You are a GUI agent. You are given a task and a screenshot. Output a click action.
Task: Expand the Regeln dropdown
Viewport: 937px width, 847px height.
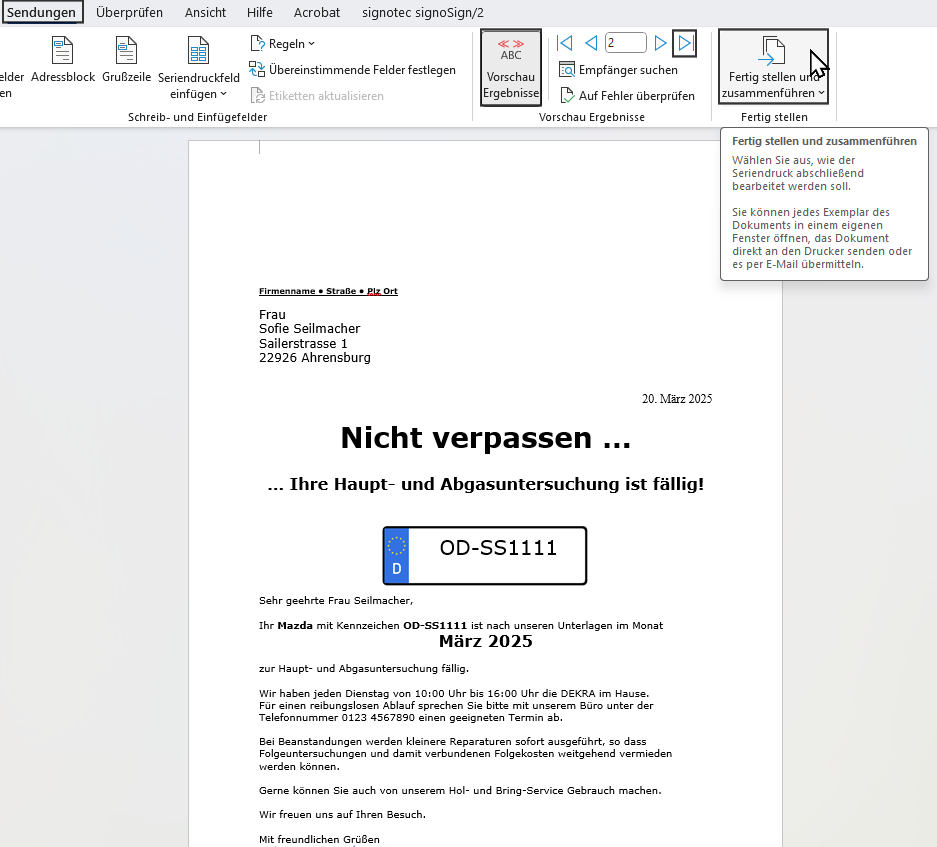(283, 44)
